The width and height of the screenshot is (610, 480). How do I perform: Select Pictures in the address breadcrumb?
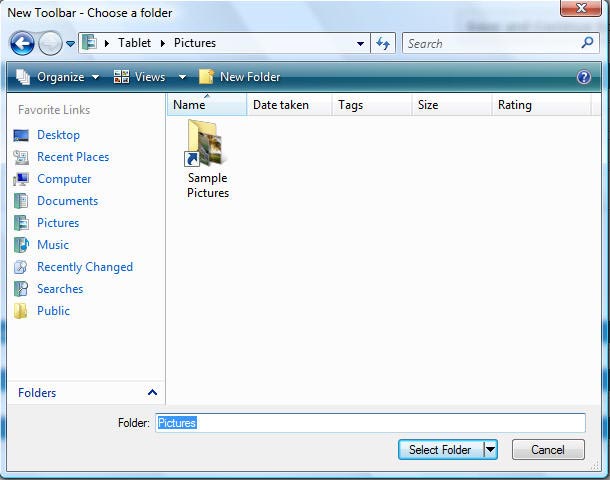[195, 43]
